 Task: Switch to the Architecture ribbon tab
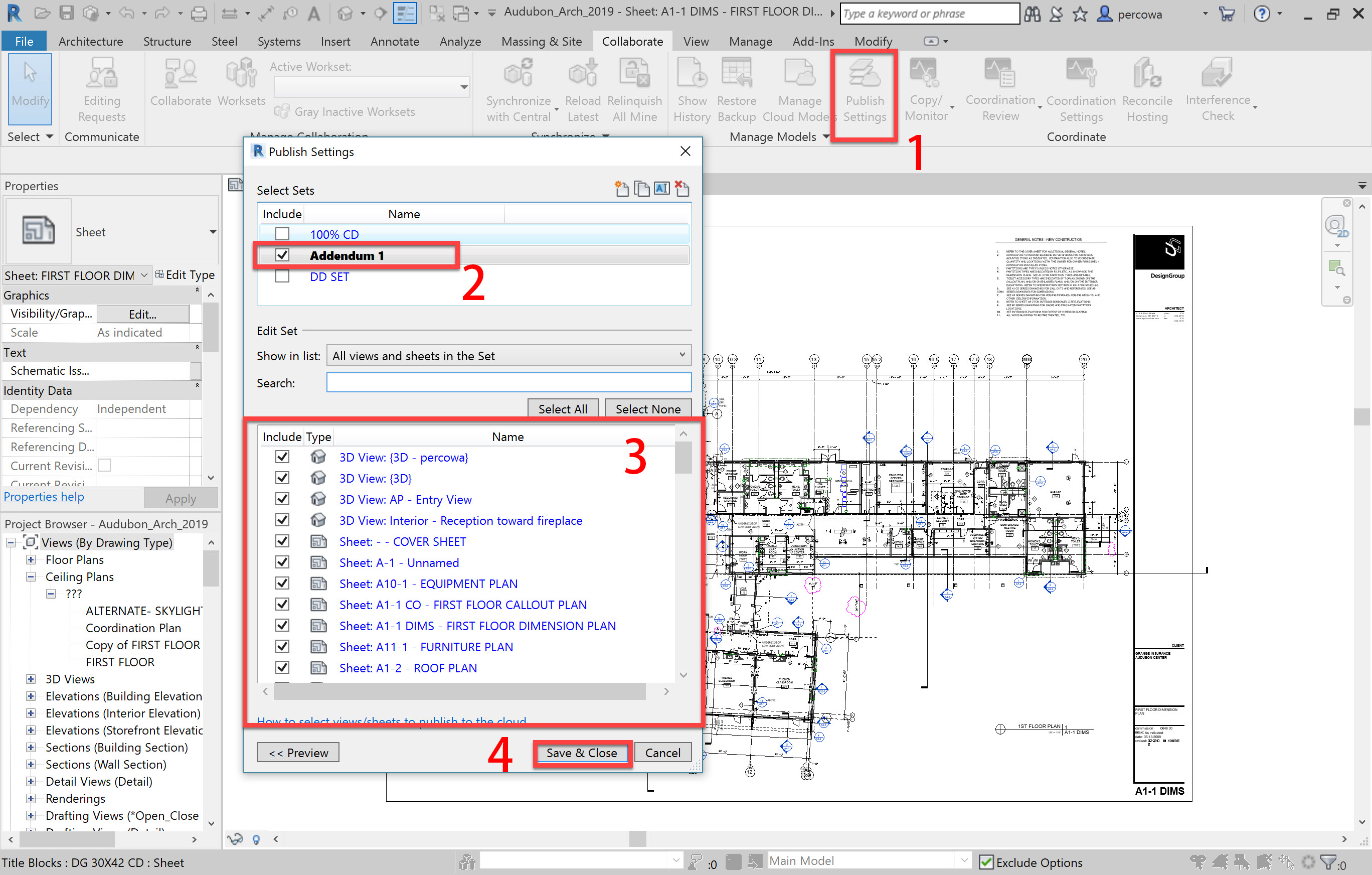pyautogui.click(x=91, y=41)
